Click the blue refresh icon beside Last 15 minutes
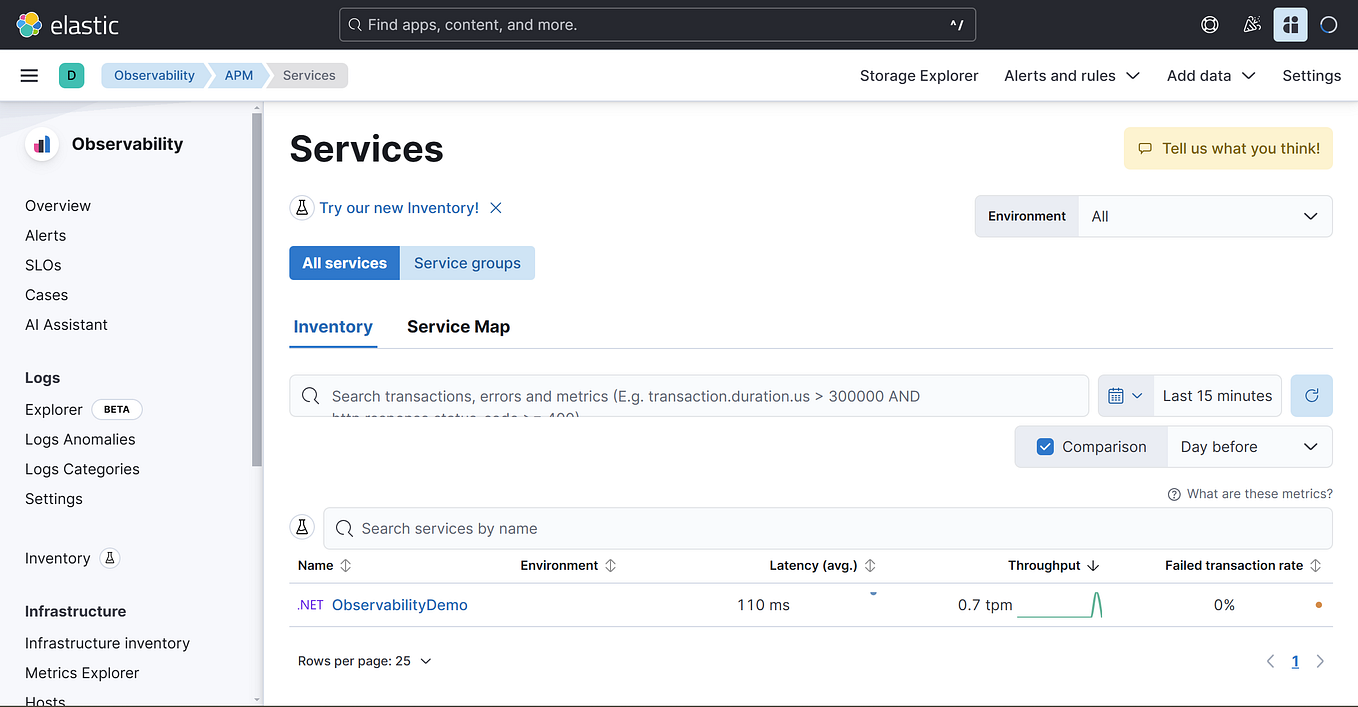This screenshot has width=1358, height=707. pos(1311,395)
